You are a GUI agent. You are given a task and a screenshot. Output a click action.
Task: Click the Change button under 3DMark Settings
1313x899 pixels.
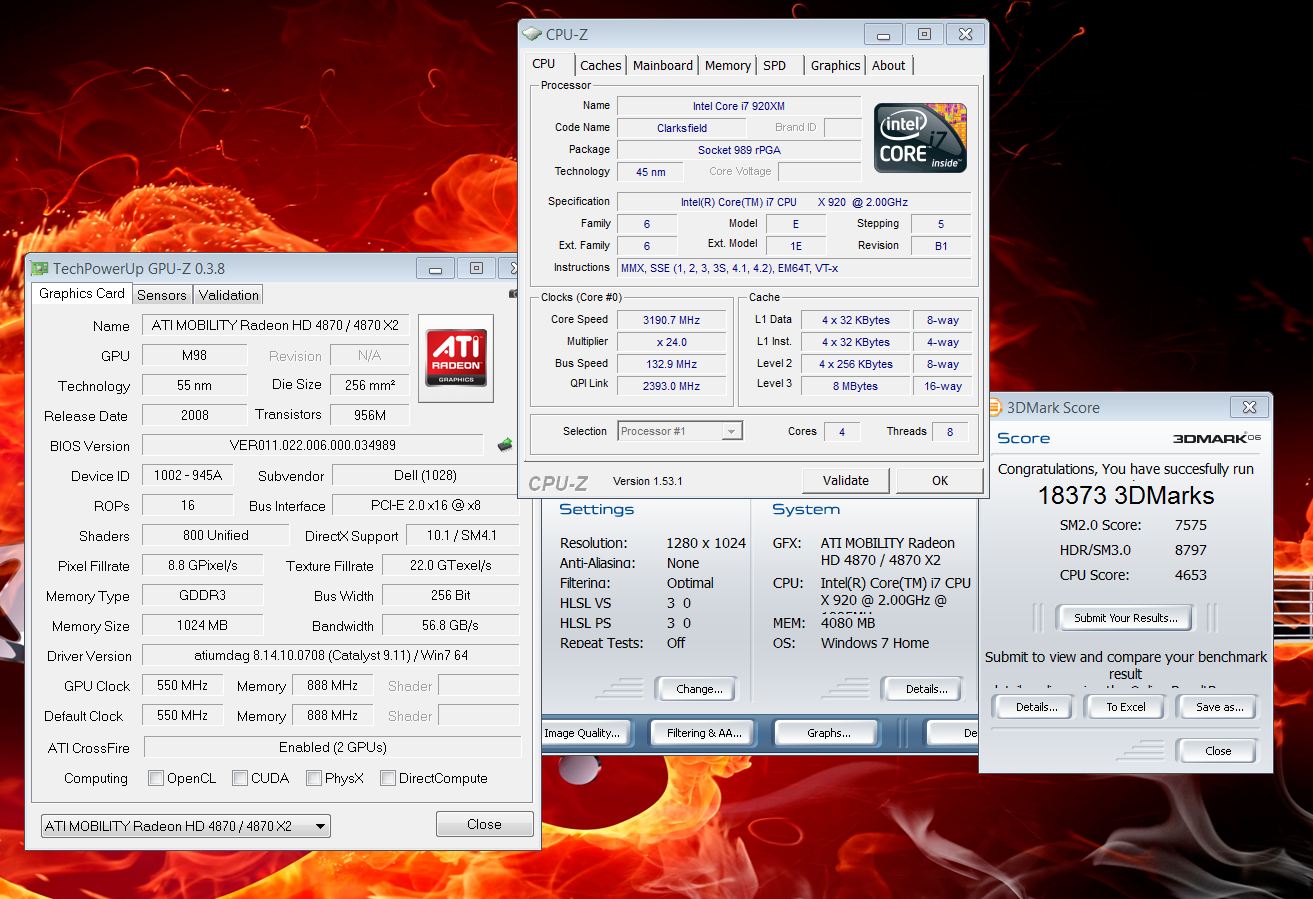(699, 689)
